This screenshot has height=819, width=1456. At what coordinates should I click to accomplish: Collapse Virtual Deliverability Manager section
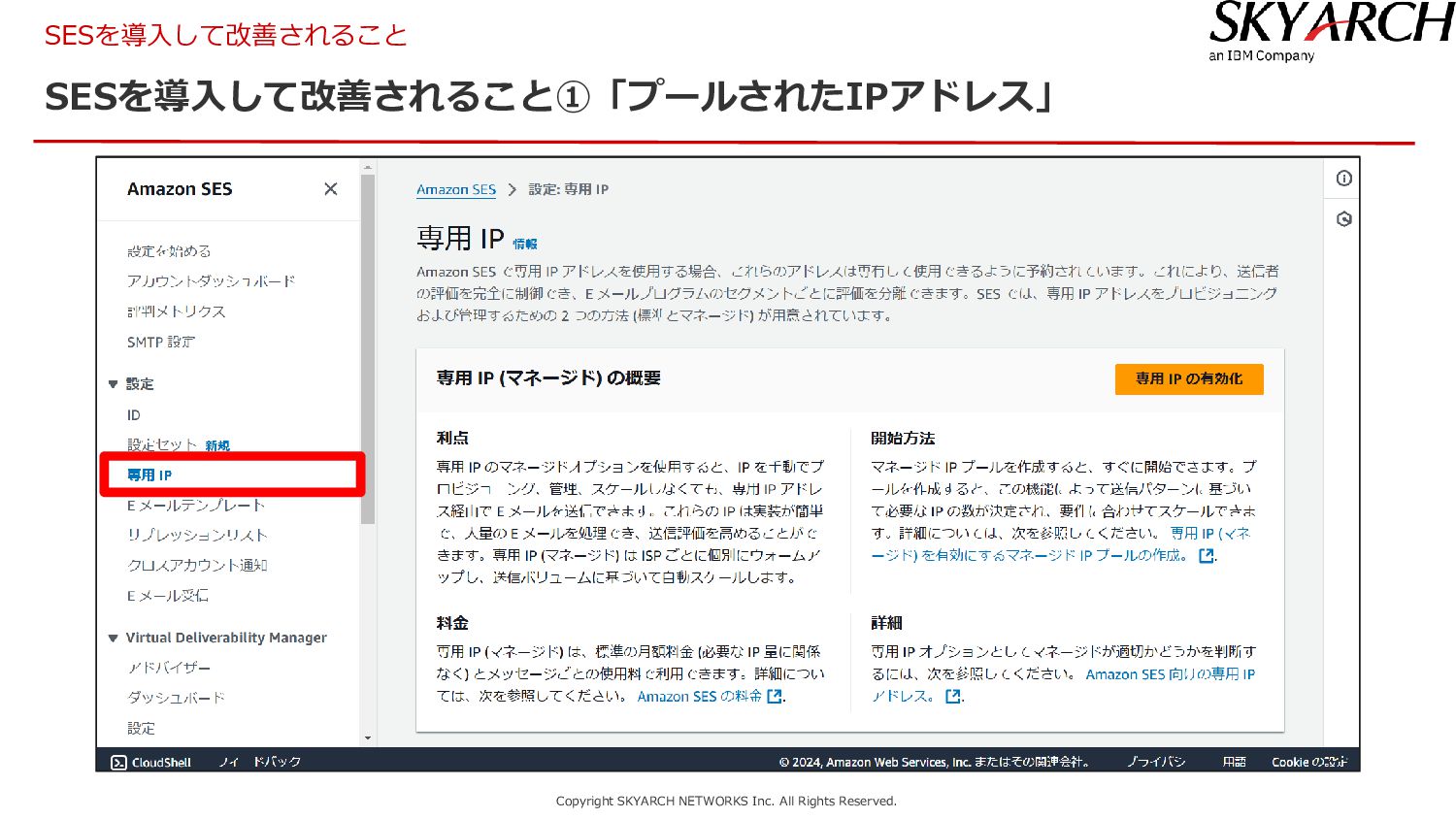pos(113,639)
